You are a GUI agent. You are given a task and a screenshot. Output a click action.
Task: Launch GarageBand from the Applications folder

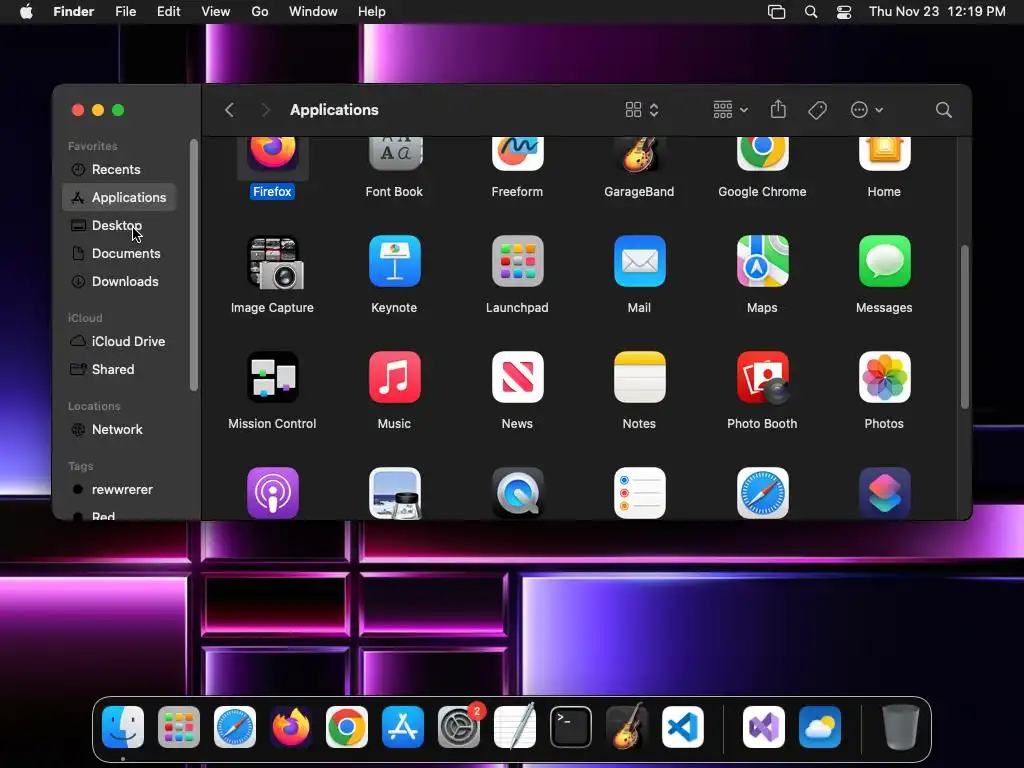tap(639, 154)
